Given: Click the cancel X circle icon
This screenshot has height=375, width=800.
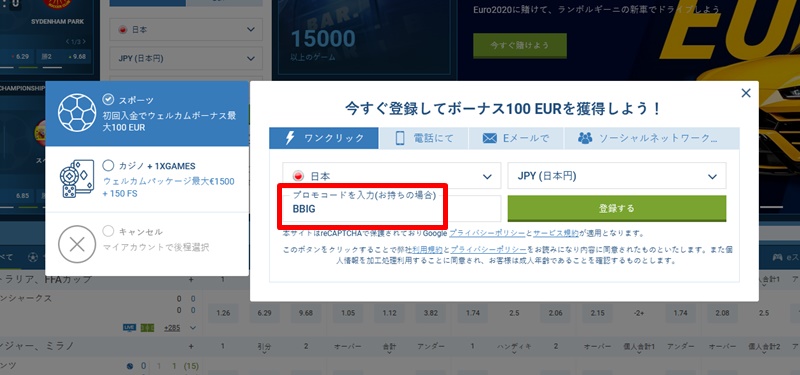Looking at the screenshot, I should [77, 244].
